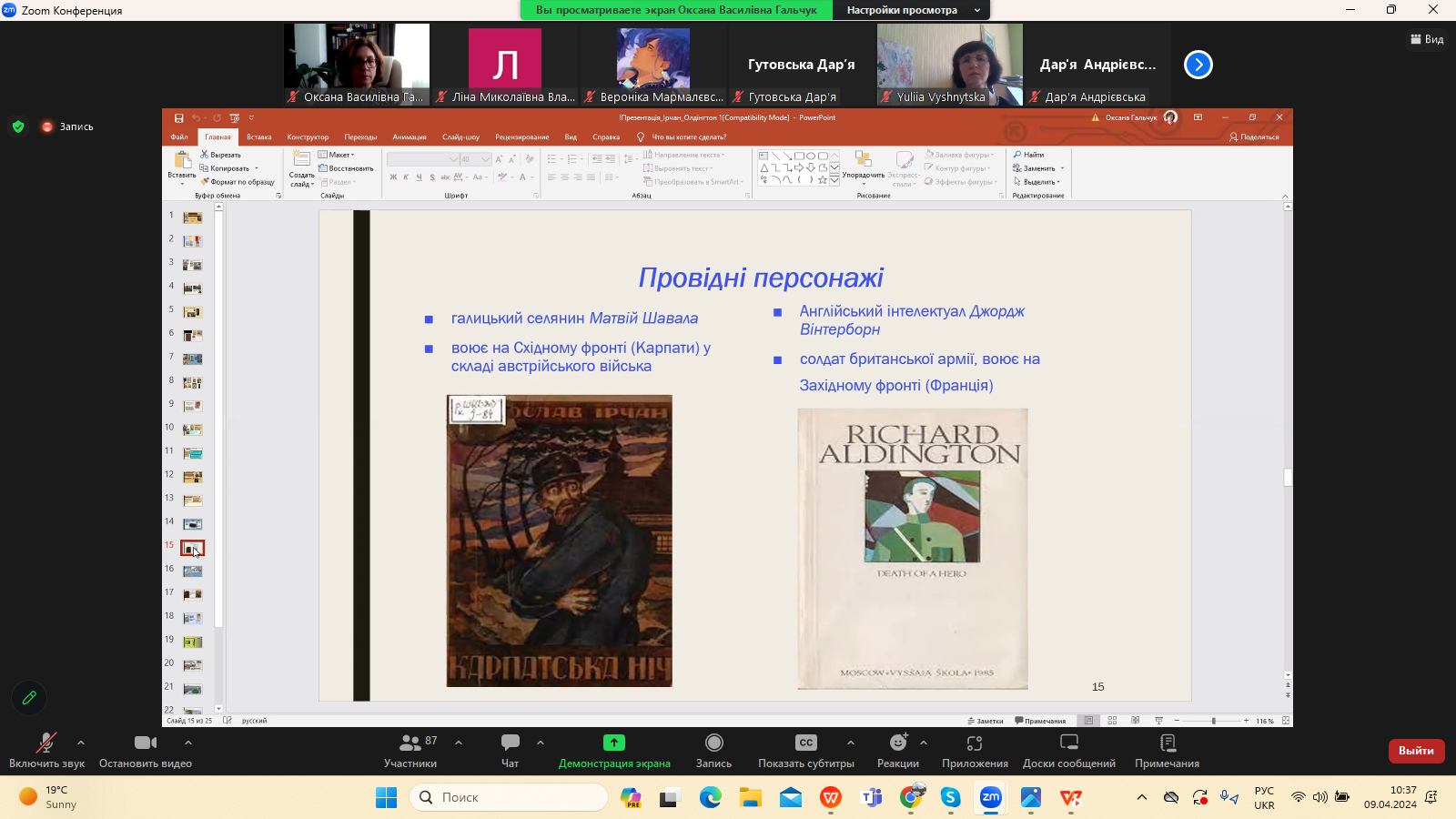Screen dimensions: 1456x819
Task: Toggle the View layout button
Action: point(1427,39)
